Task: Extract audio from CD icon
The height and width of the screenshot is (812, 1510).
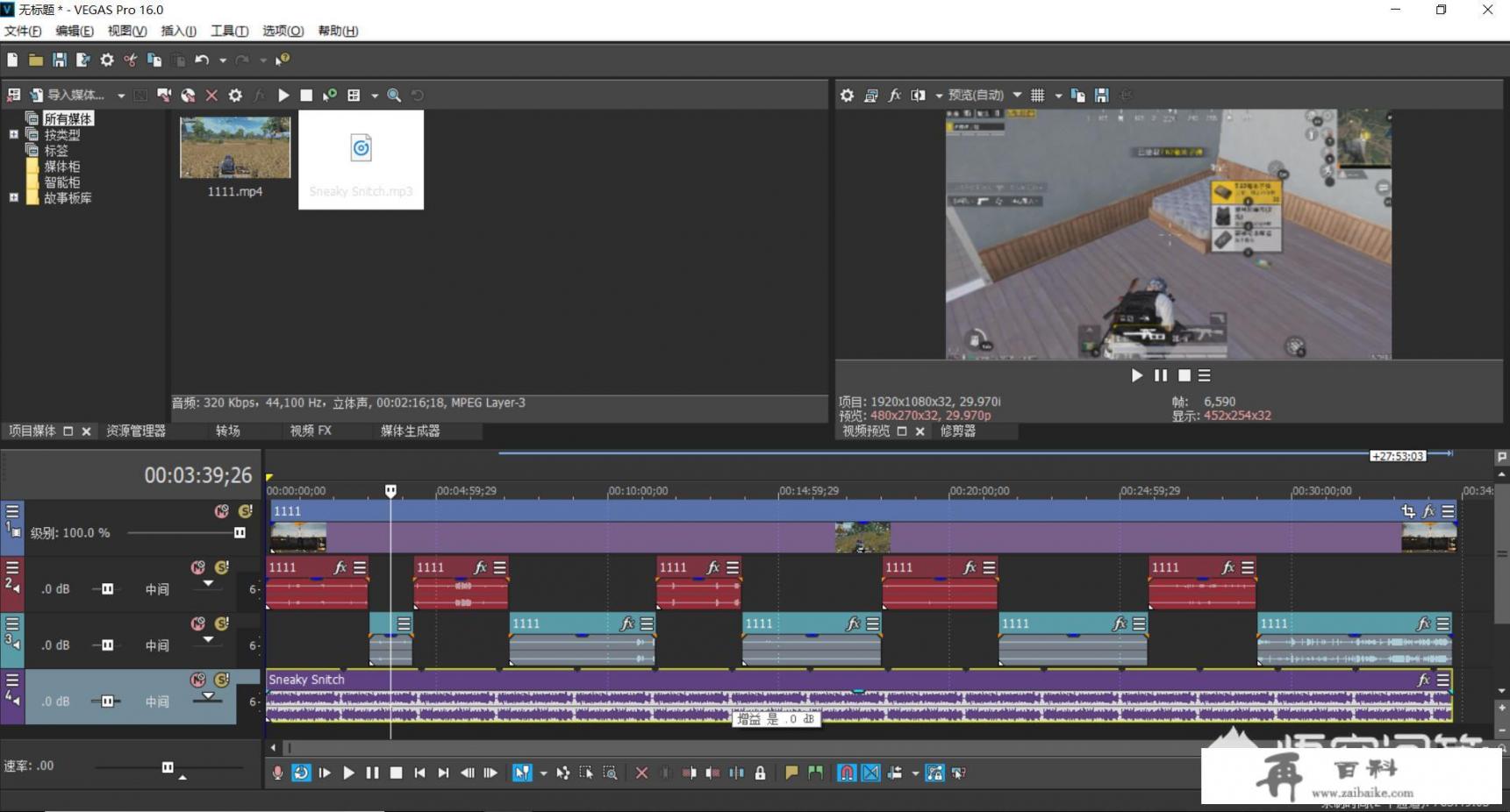Action: point(188,95)
